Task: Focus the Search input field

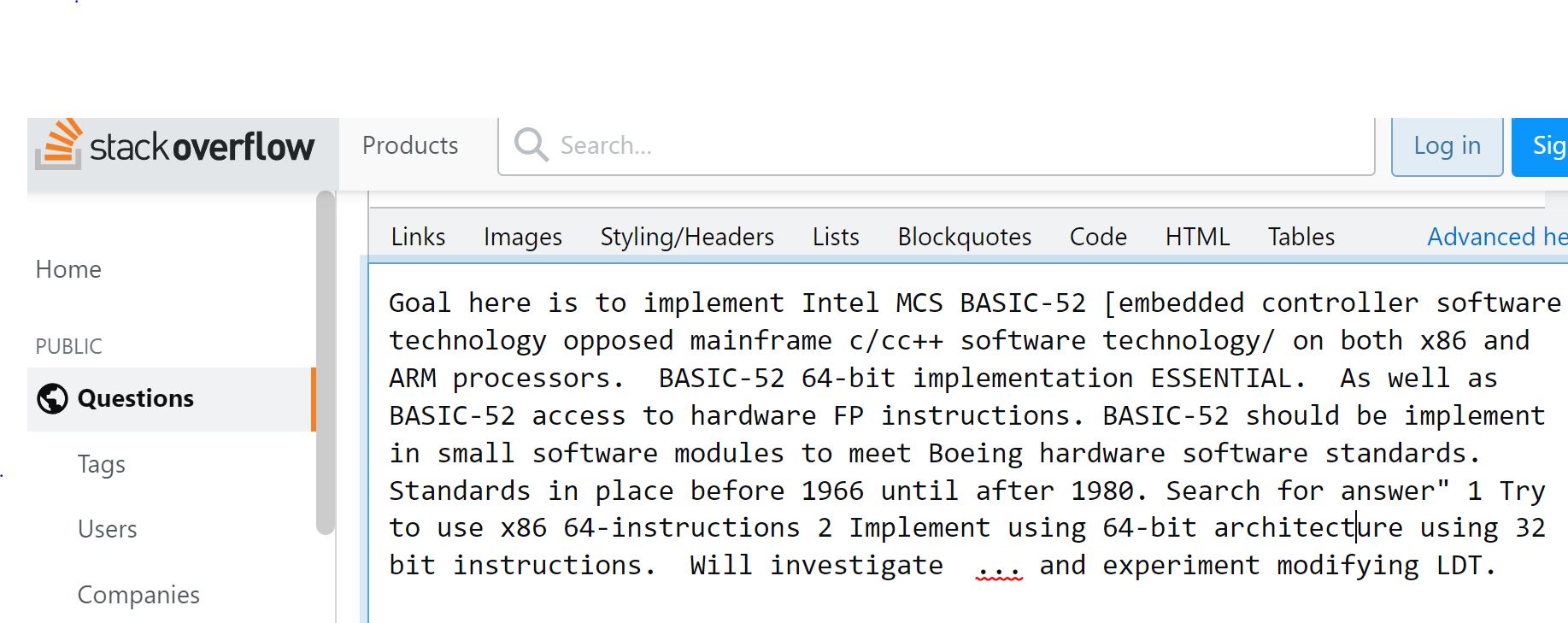Action: coord(937,145)
